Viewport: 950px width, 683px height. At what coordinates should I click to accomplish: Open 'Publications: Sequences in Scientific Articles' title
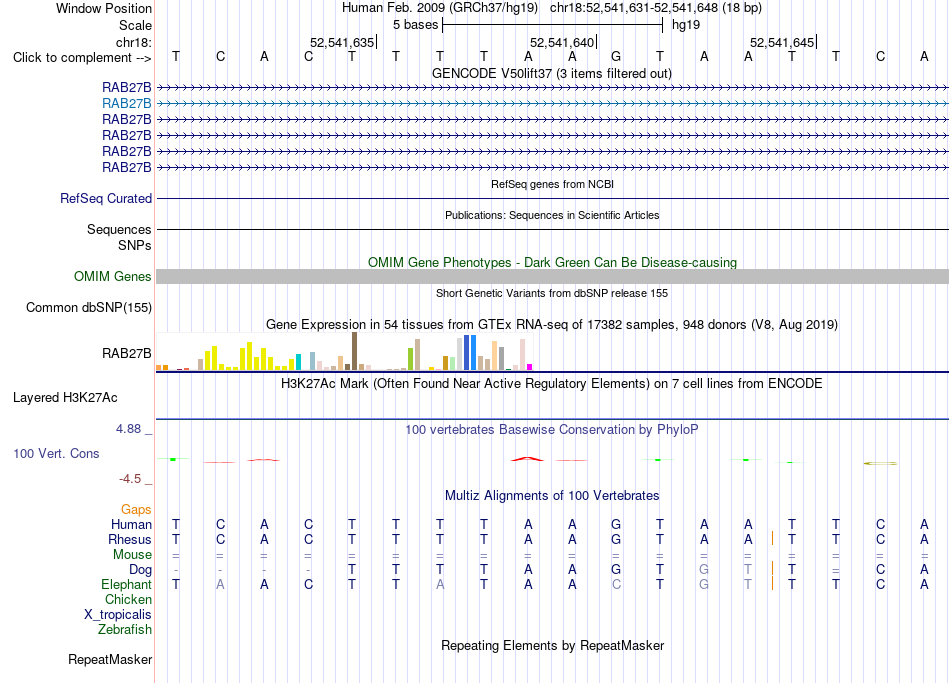pos(552,215)
